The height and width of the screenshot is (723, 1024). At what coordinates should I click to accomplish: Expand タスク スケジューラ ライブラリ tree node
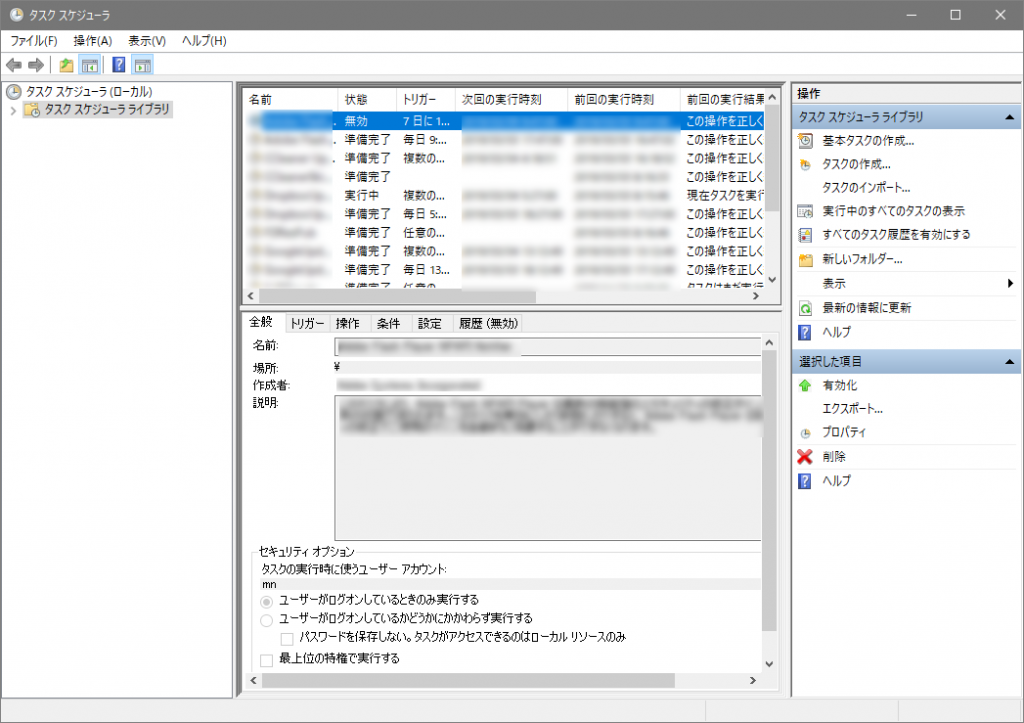tap(12, 110)
